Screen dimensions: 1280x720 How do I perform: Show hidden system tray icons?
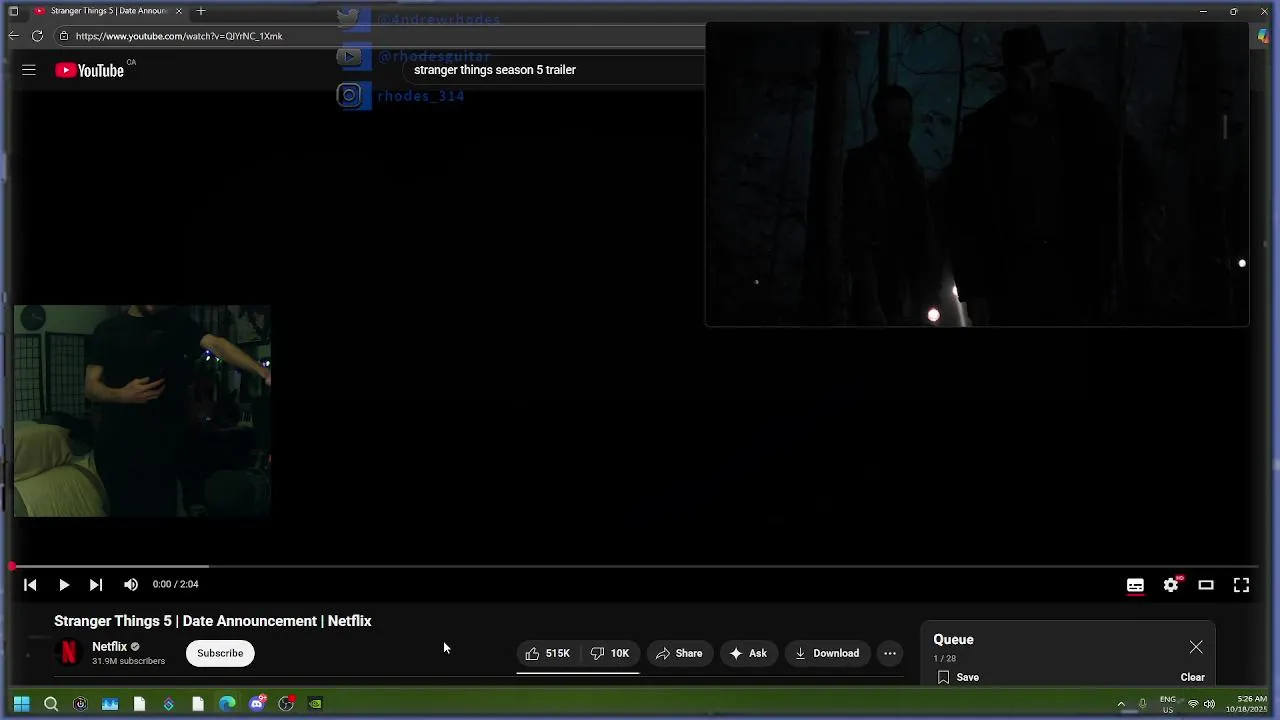[x=1121, y=704]
